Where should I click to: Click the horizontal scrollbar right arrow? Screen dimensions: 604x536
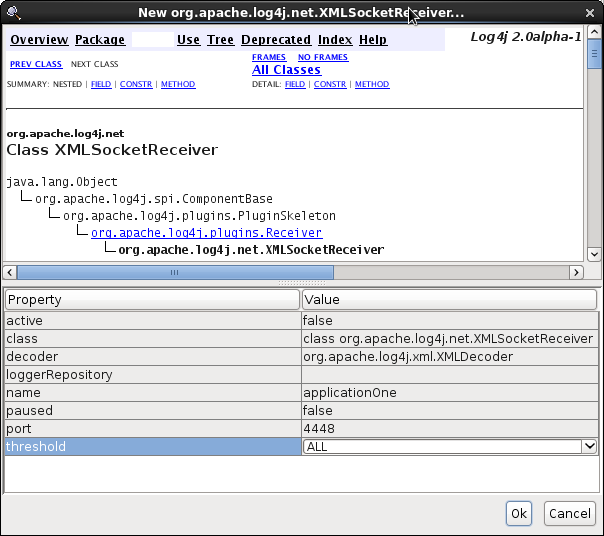click(576, 272)
